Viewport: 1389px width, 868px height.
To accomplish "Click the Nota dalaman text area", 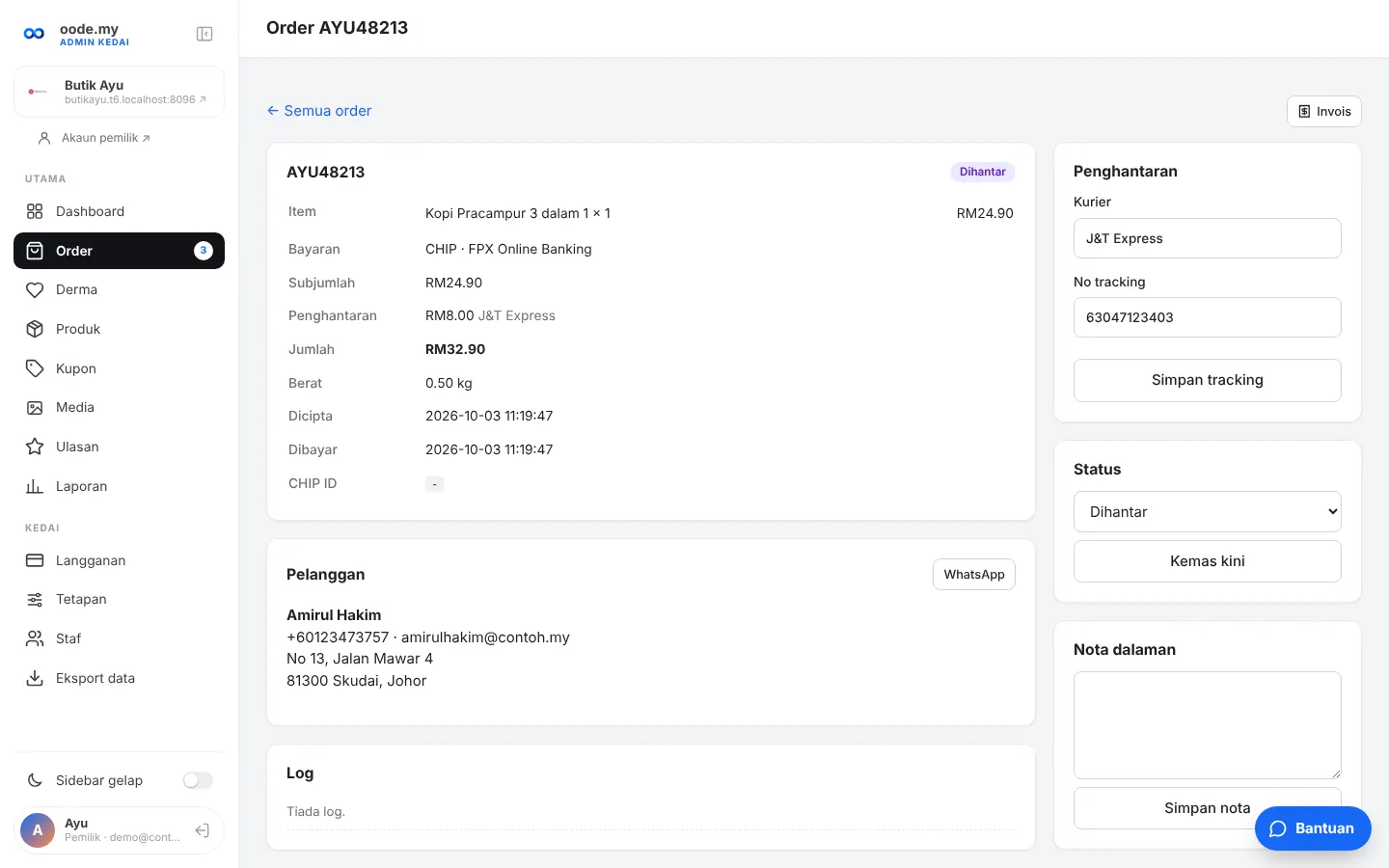I will [1208, 725].
